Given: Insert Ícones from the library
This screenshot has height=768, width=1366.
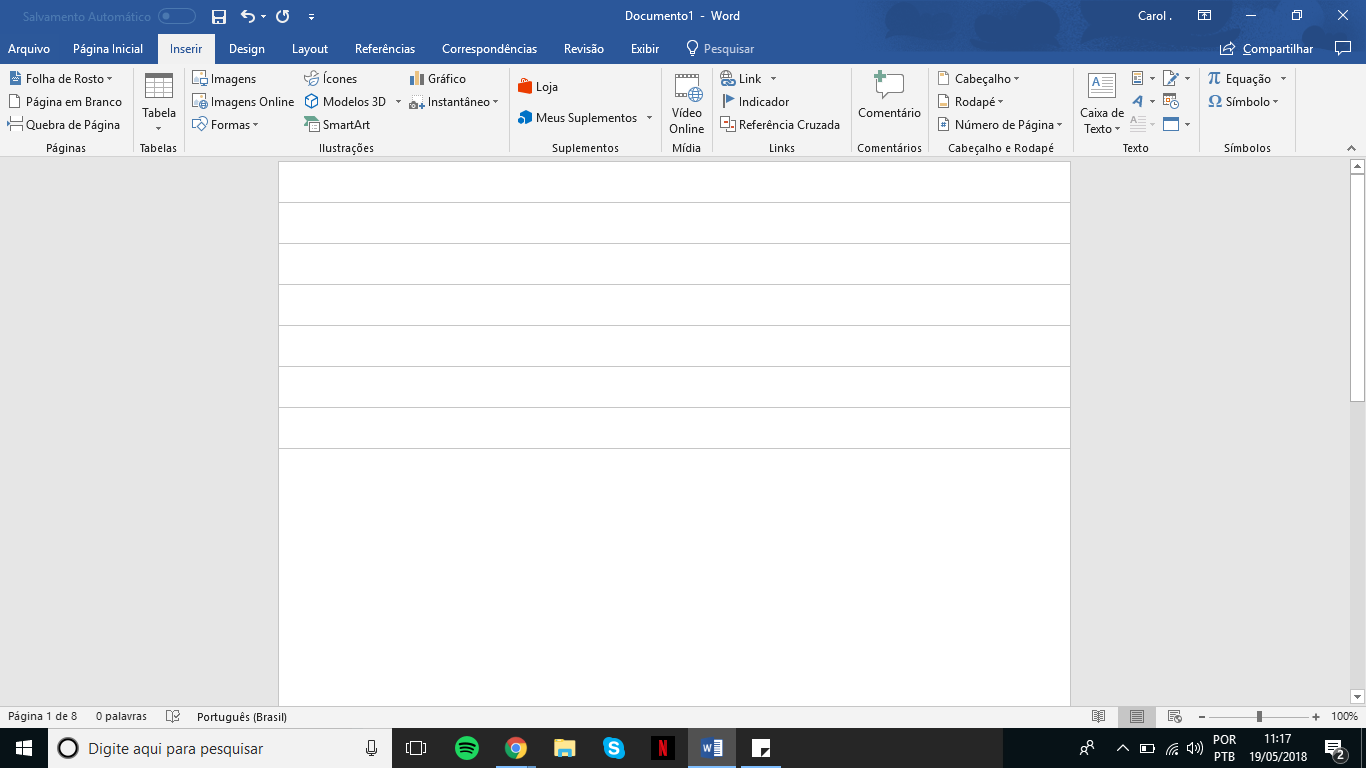Looking at the screenshot, I should [331, 78].
